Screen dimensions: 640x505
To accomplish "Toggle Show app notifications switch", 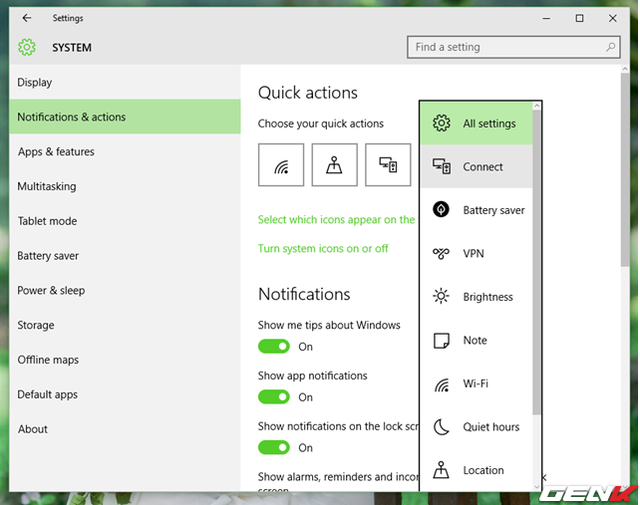I will (x=274, y=397).
